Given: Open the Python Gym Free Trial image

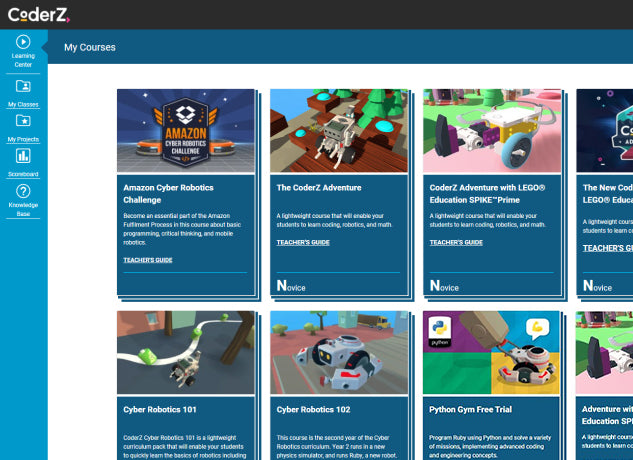Looking at the screenshot, I should (491, 352).
